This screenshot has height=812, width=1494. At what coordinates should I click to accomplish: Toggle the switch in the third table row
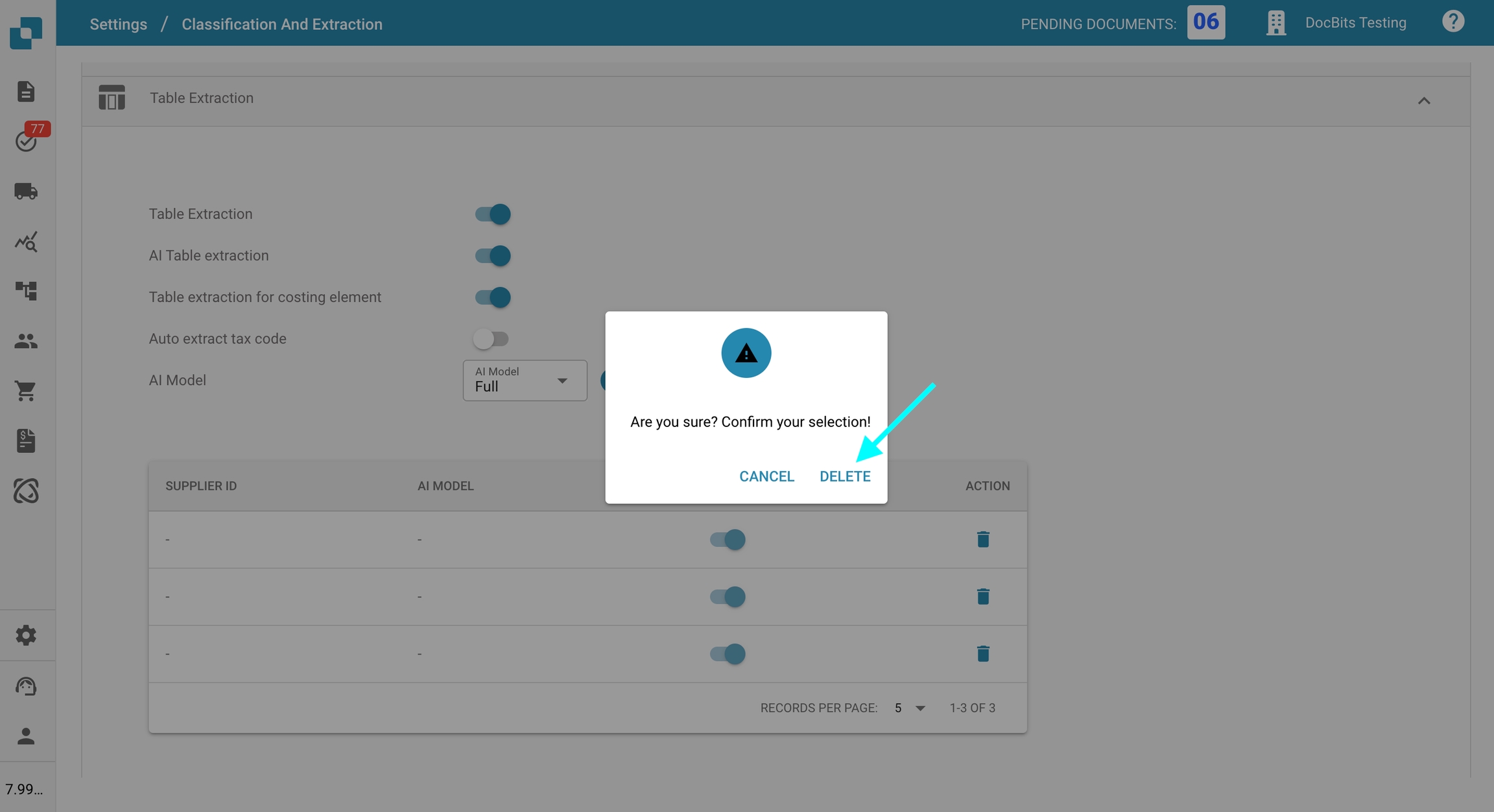point(727,653)
